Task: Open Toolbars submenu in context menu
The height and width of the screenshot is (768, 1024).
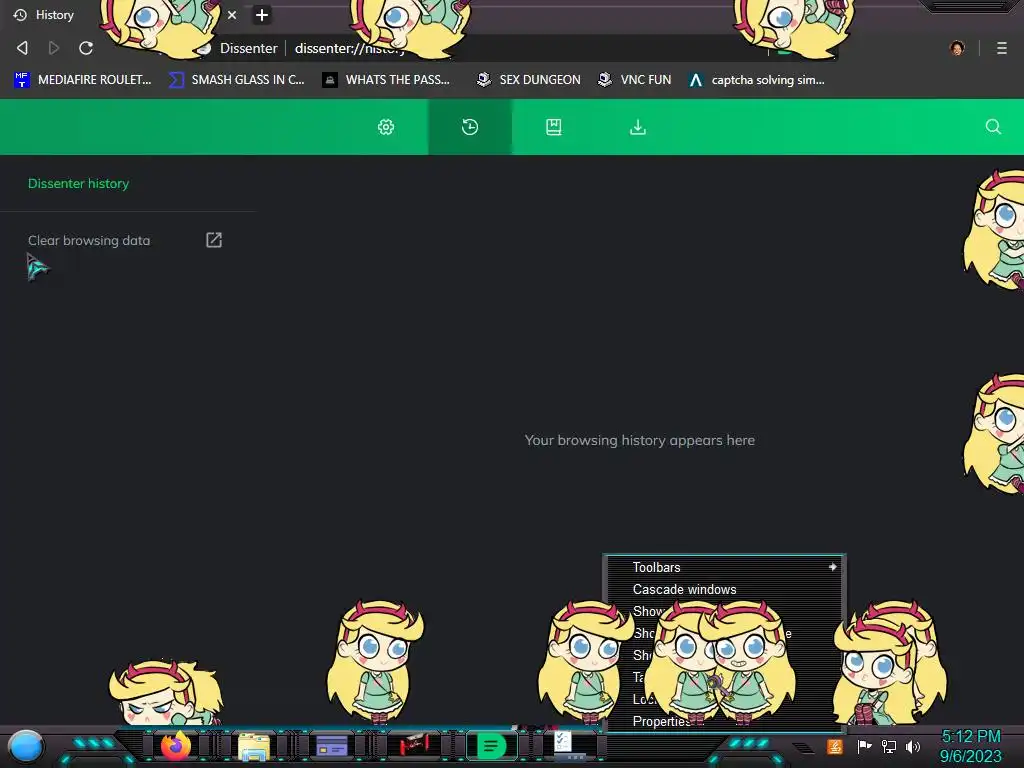Action: coord(724,567)
